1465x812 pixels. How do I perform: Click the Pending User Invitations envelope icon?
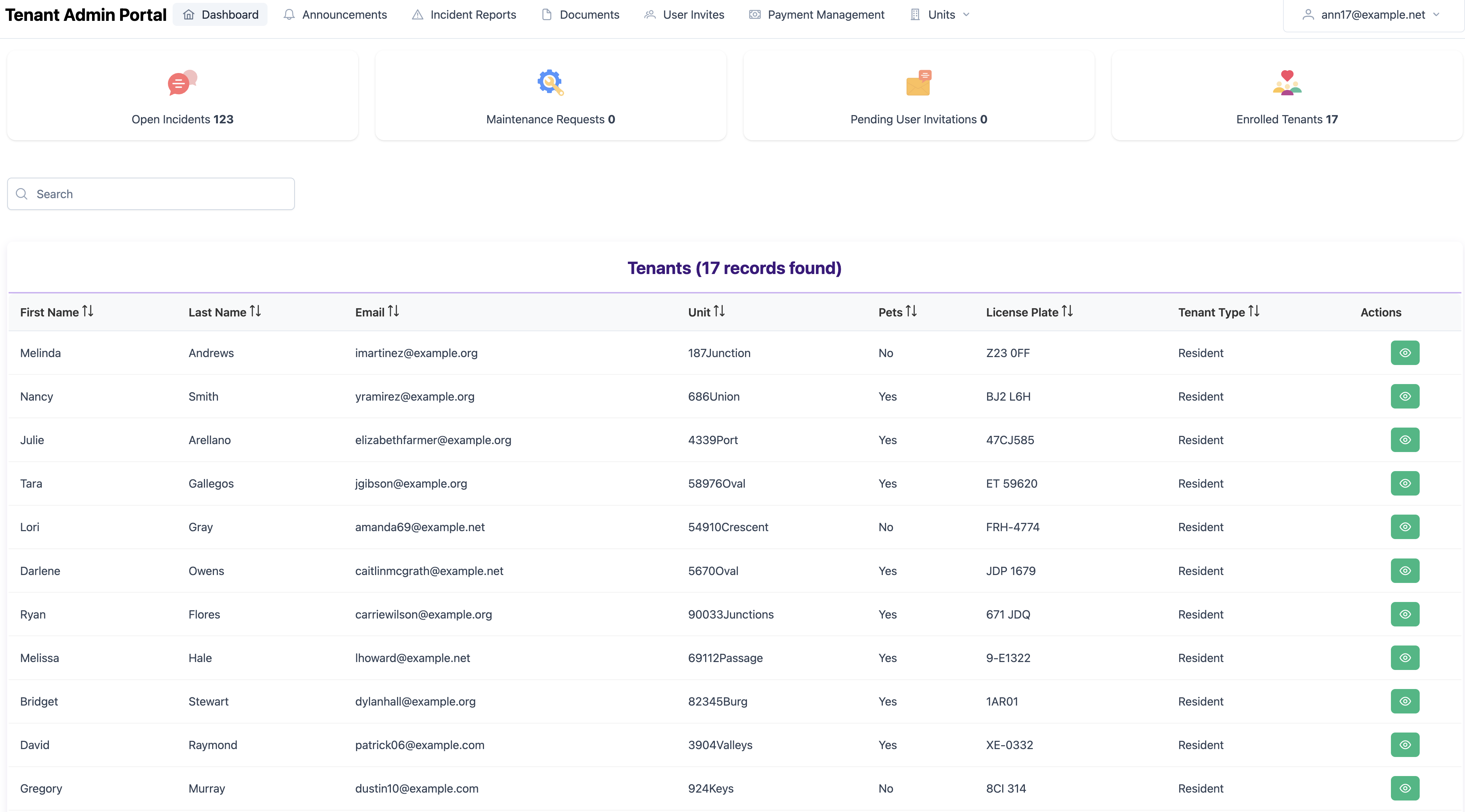pyautogui.click(x=918, y=82)
